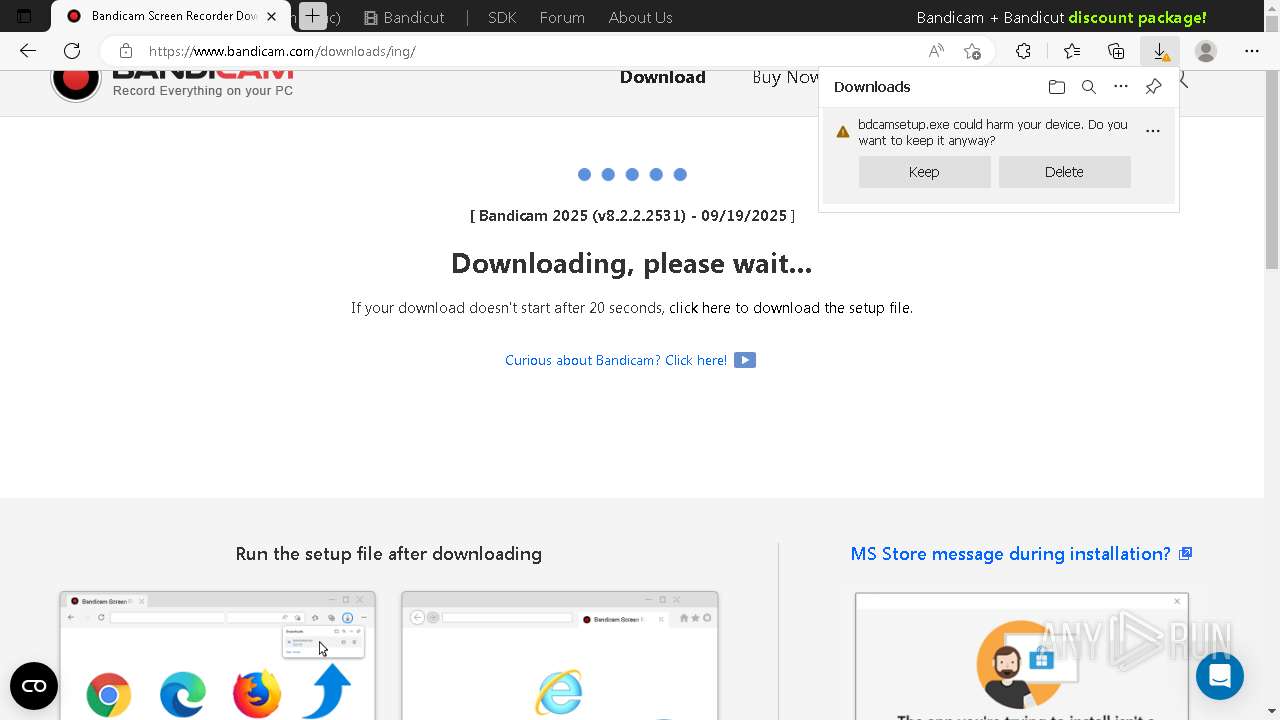This screenshot has height=720, width=1280.
Task: Close the Bandicam Screen Recorder tab
Action: click(x=271, y=16)
